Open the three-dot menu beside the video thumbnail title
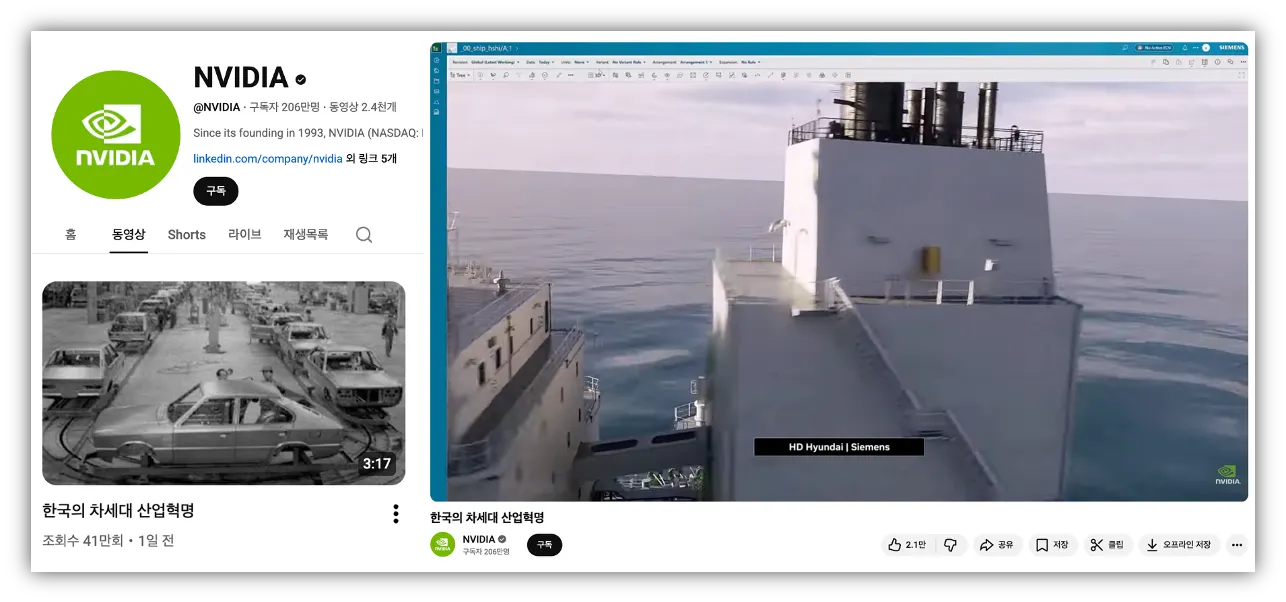The width and height of the screenshot is (1286, 602). tap(396, 514)
